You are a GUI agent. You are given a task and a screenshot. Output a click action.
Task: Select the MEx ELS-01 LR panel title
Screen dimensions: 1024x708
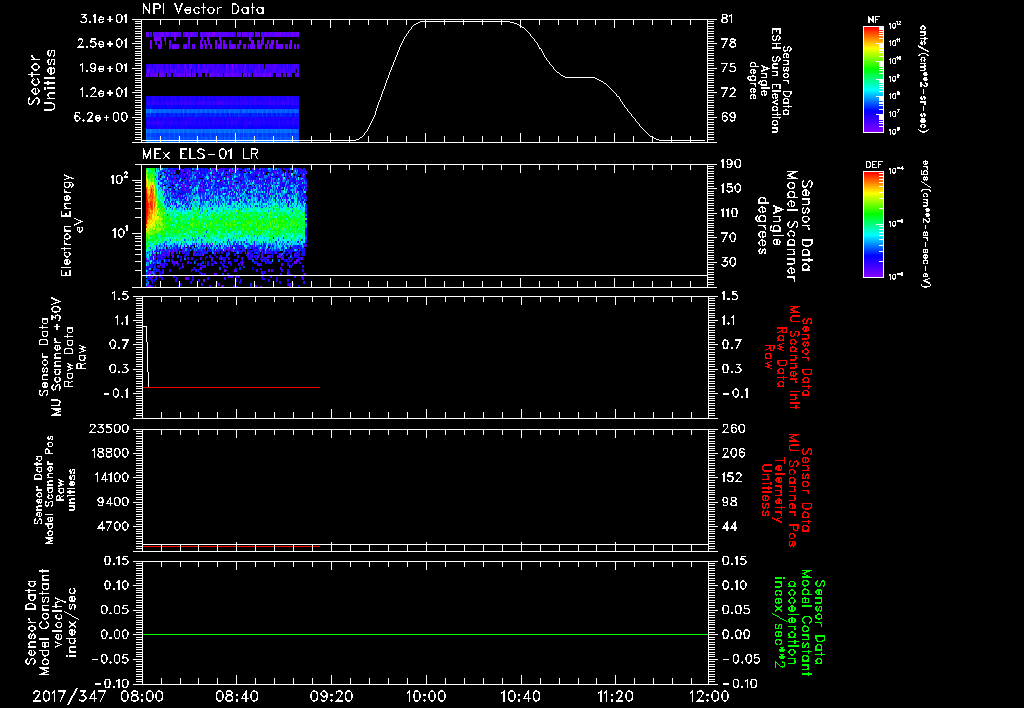200,154
